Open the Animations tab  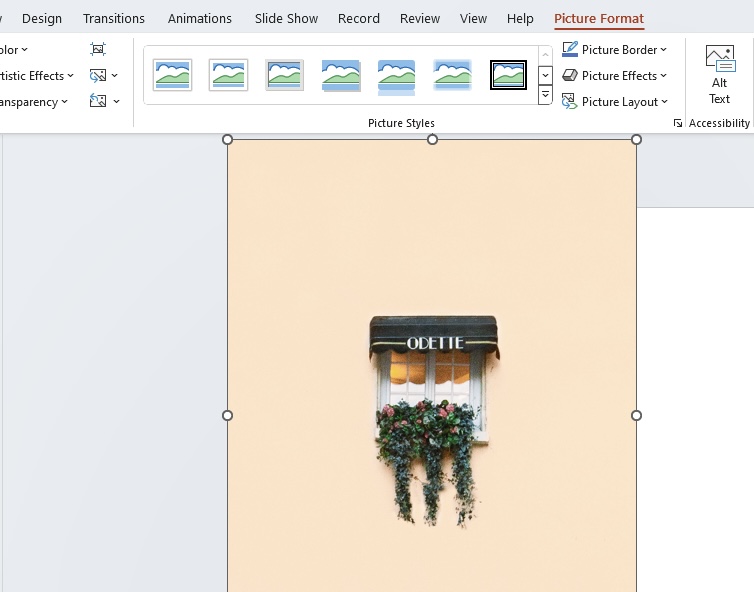pos(200,18)
